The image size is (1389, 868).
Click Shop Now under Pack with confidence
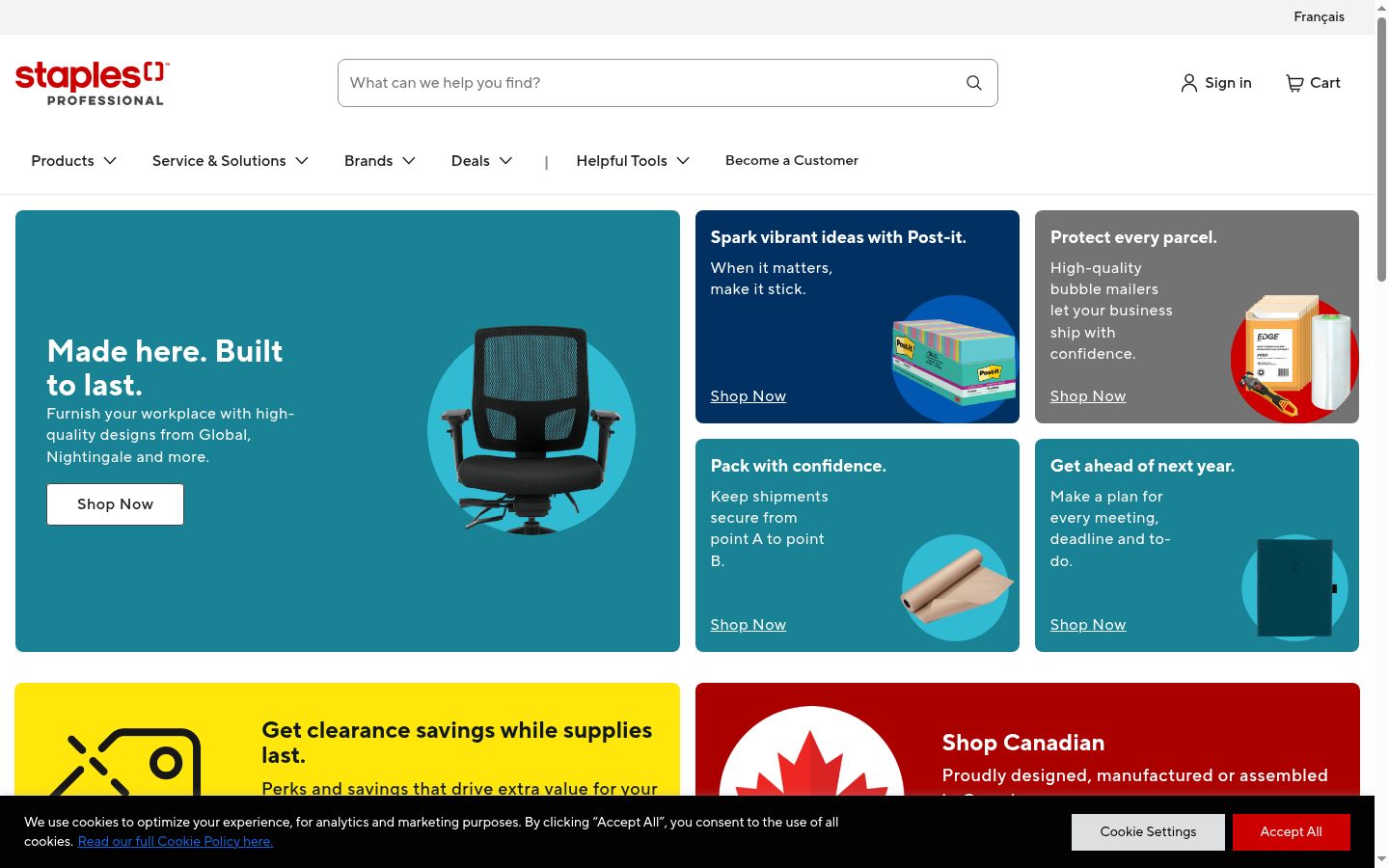click(x=749, y=625)
